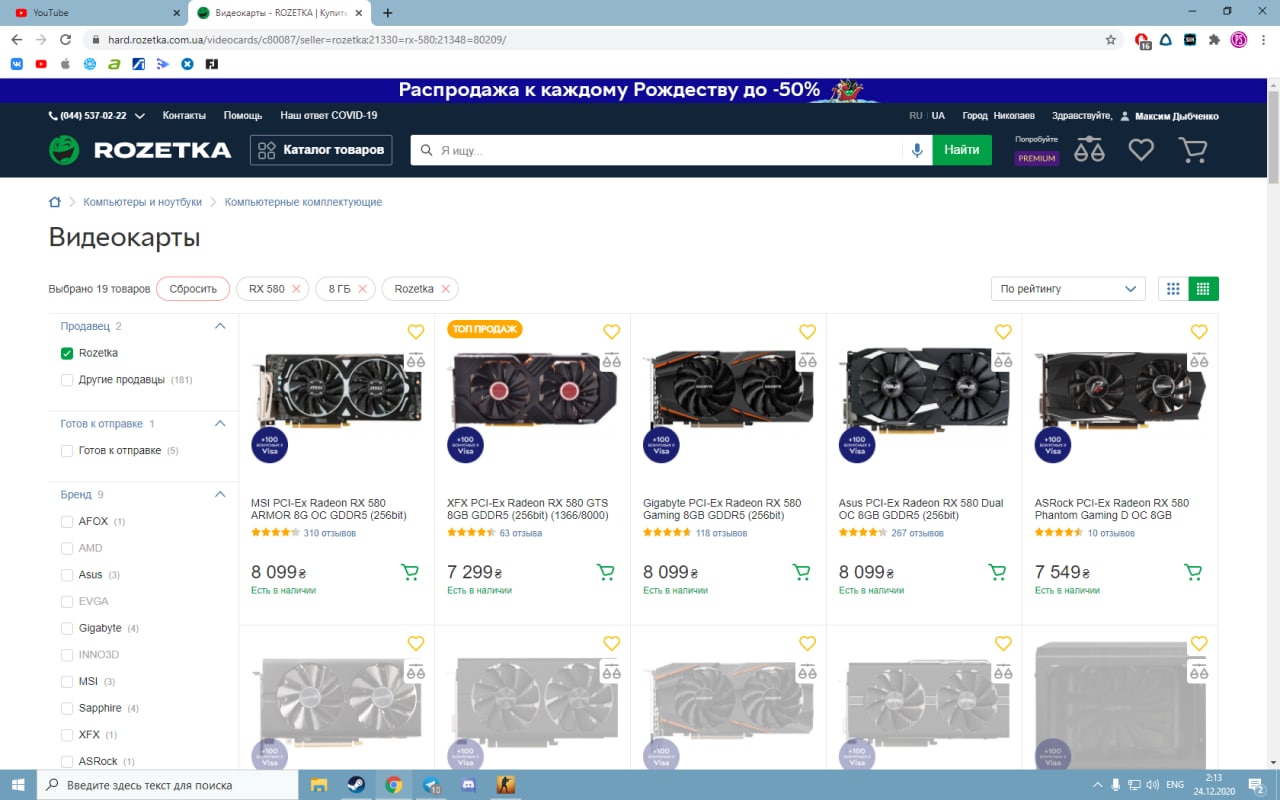Open the 310 отзывов reviews link

coord(330,533)
